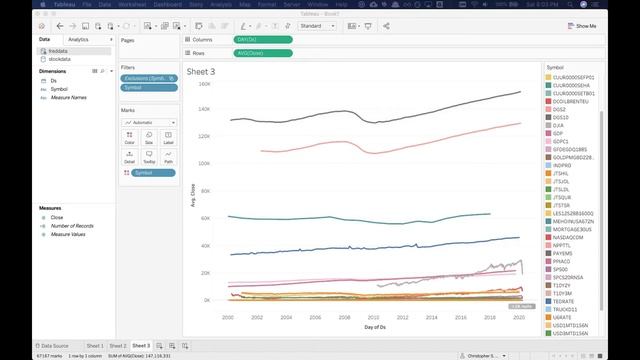640x360 pixels.
Task: Open the Automatic mark type dropdown
Action: (149, 122)
